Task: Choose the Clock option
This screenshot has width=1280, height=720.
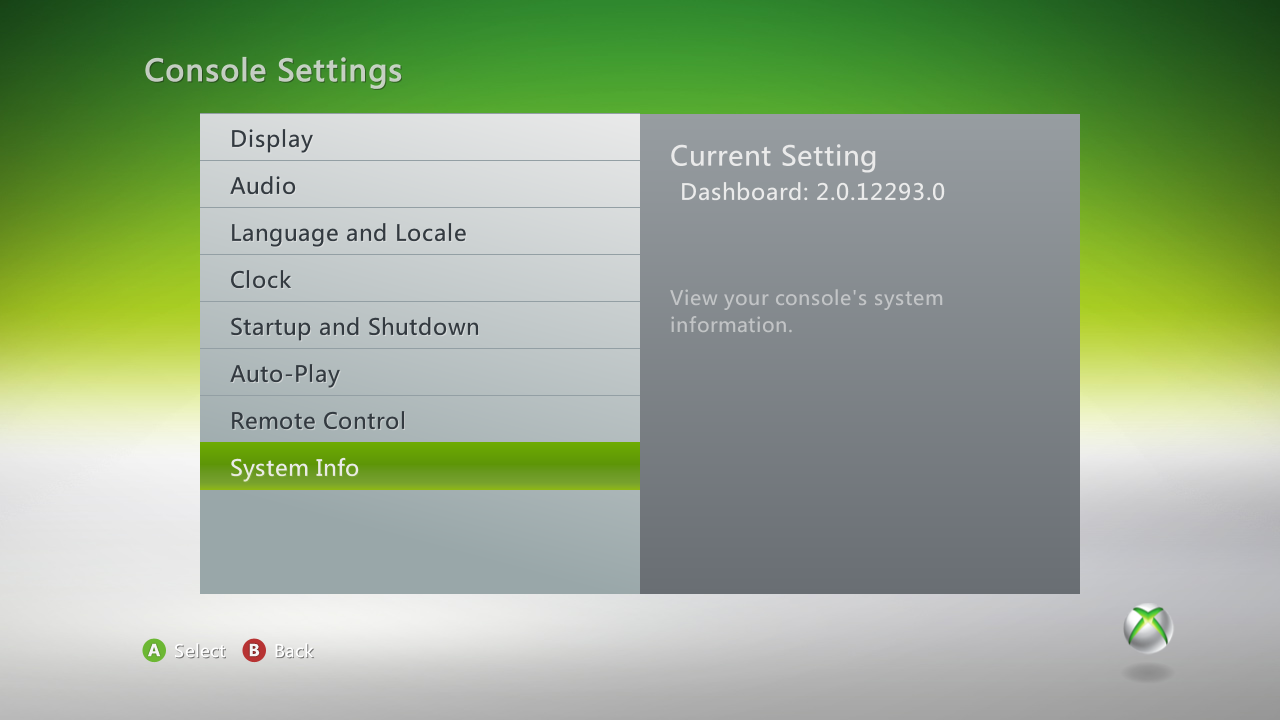Action: point(420,278)
